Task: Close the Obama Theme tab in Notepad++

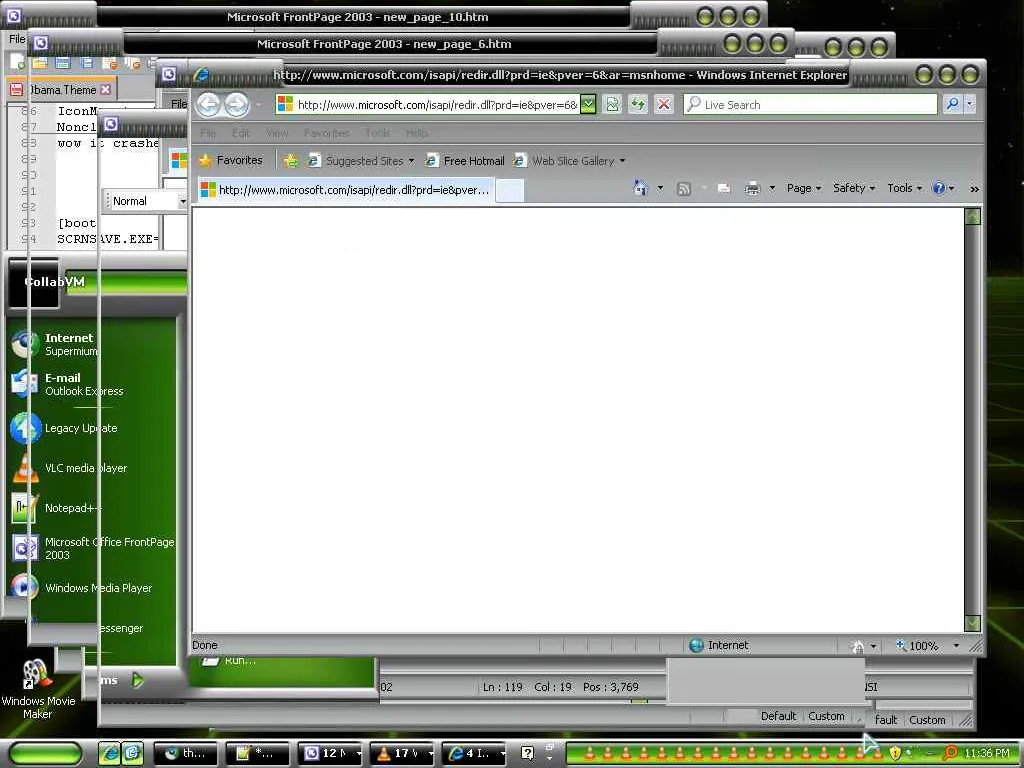Action: click(106, 89)
